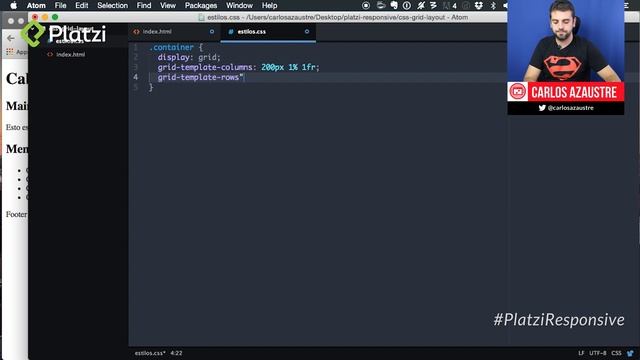Click back arrow in browser window behind
This screenshot has height=360, width=640.
click(x=11, y=38)
